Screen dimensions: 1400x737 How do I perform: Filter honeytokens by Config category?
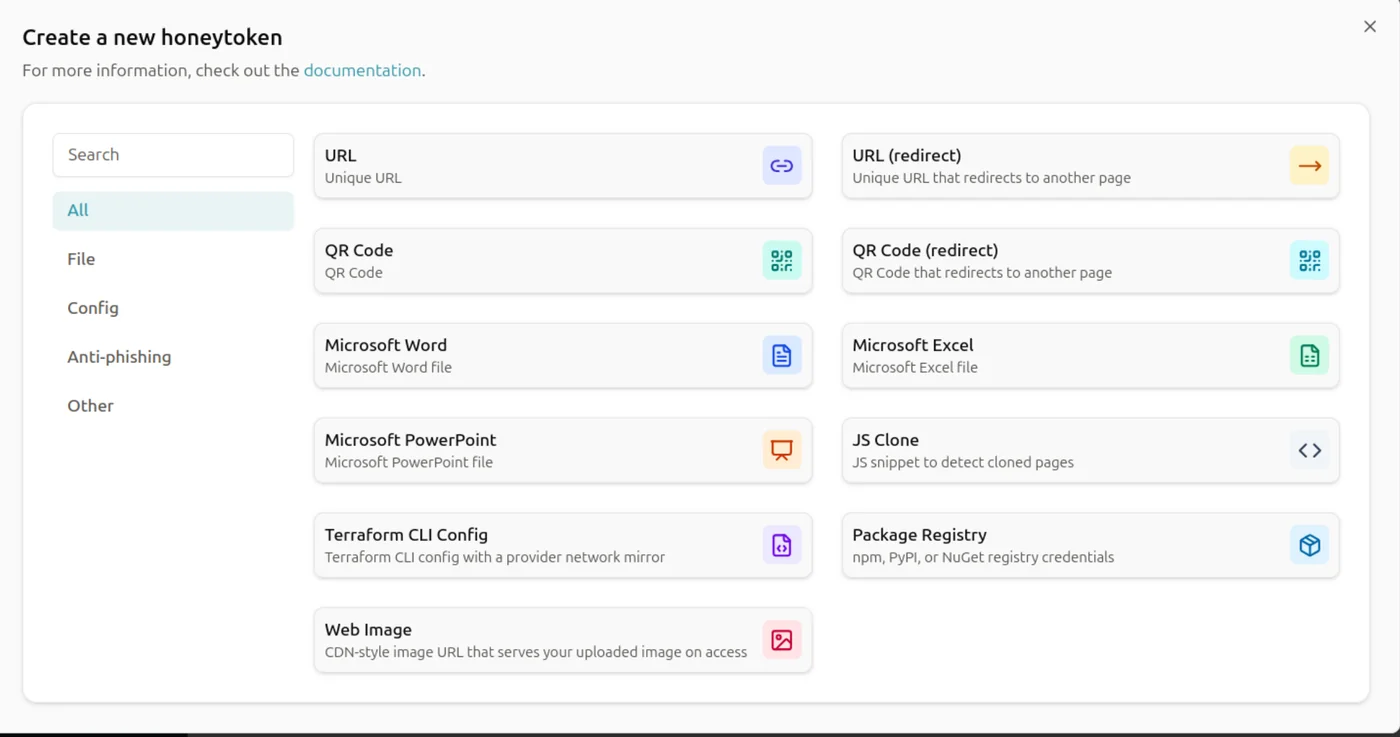[173, 308]
